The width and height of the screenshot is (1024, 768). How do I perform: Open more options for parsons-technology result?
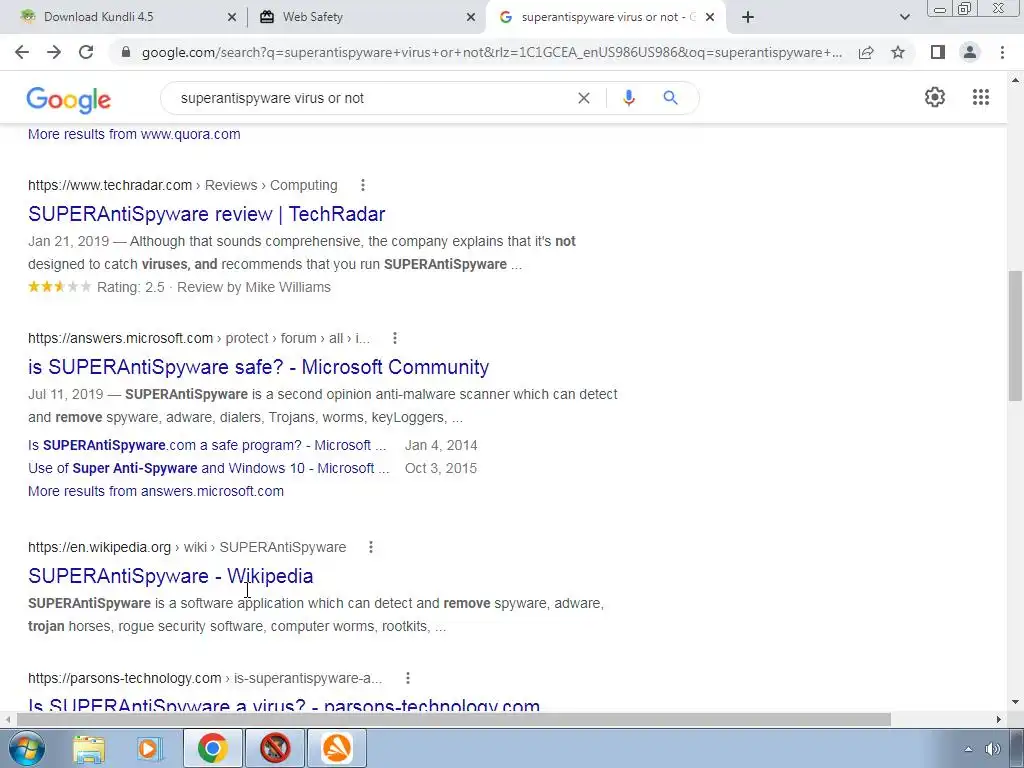408,679
